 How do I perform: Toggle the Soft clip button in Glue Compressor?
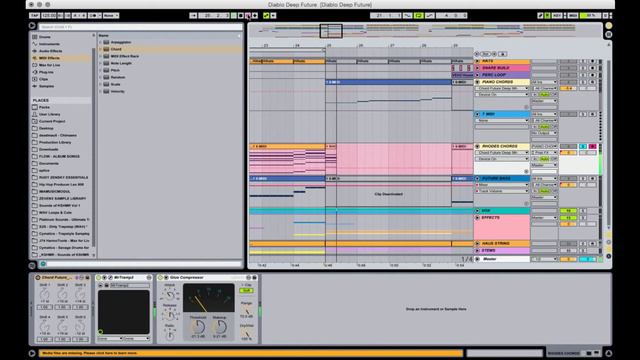pos(246,290)
